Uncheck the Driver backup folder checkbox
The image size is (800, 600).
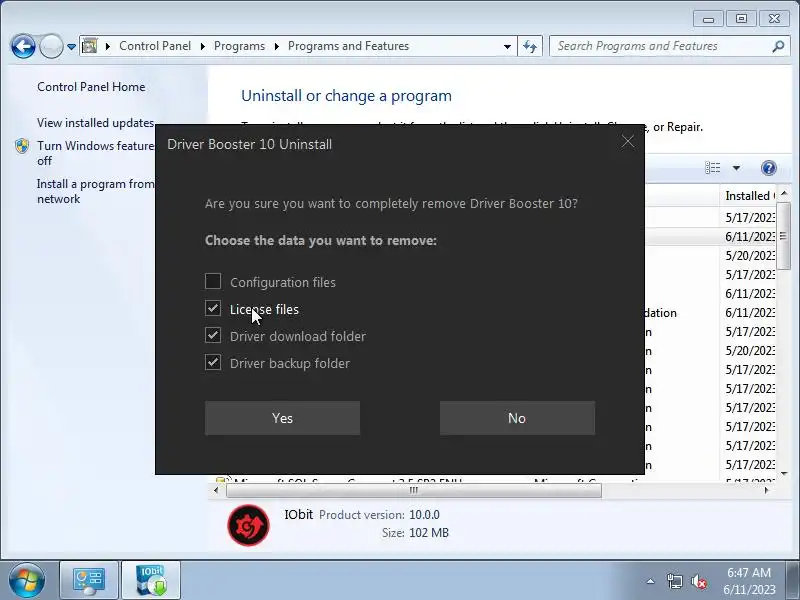[x=213, y=362]
